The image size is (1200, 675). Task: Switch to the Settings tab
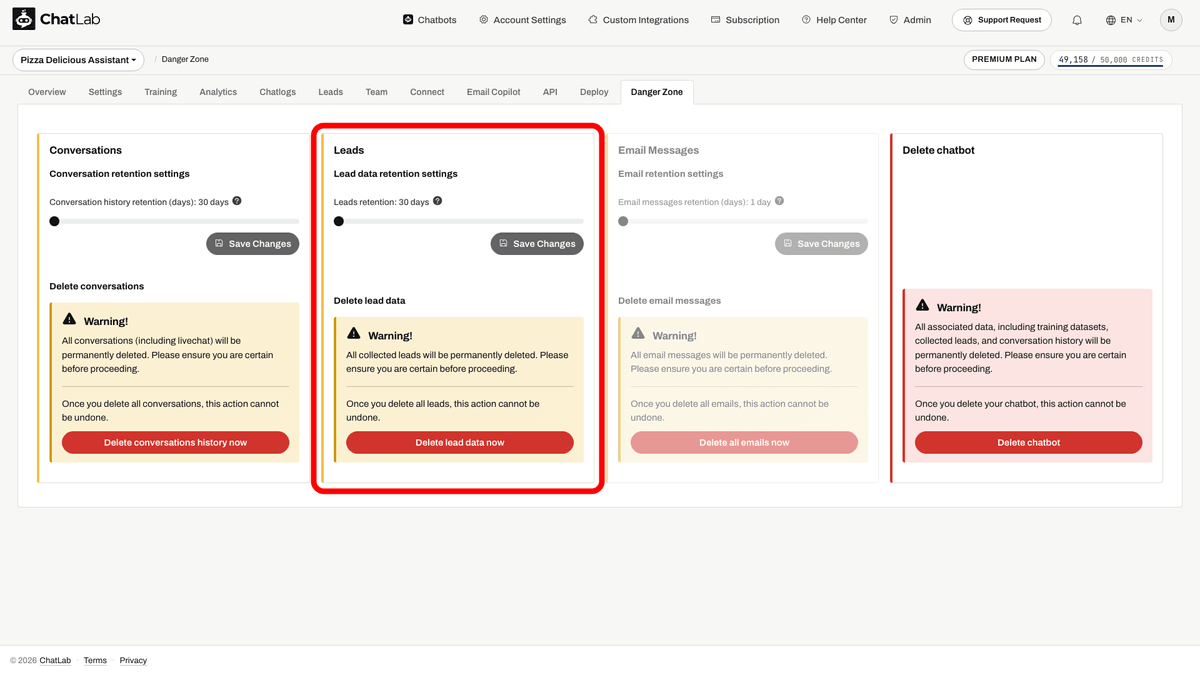(x=105, y=92)
